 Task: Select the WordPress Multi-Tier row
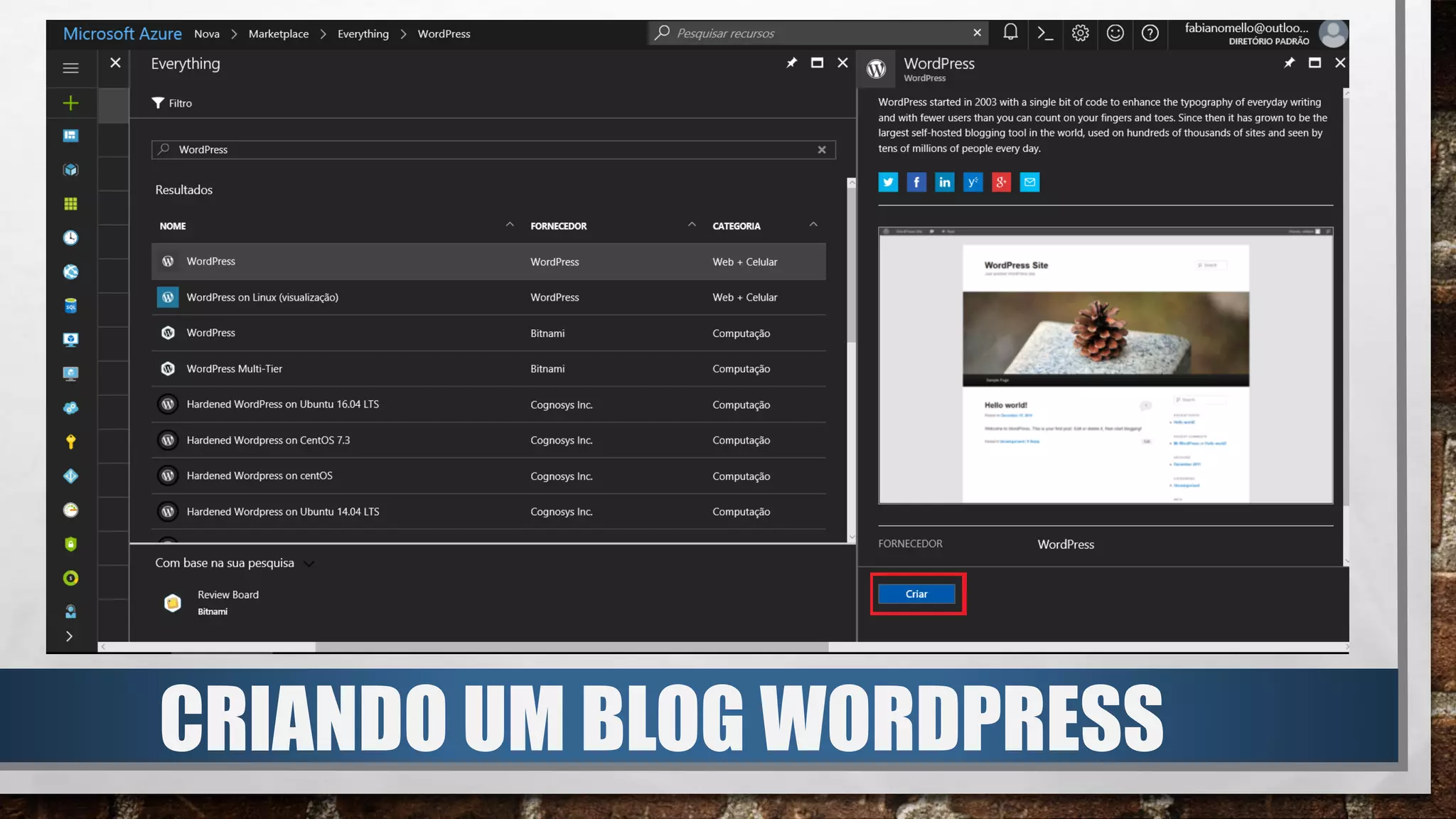pos(488,368)
